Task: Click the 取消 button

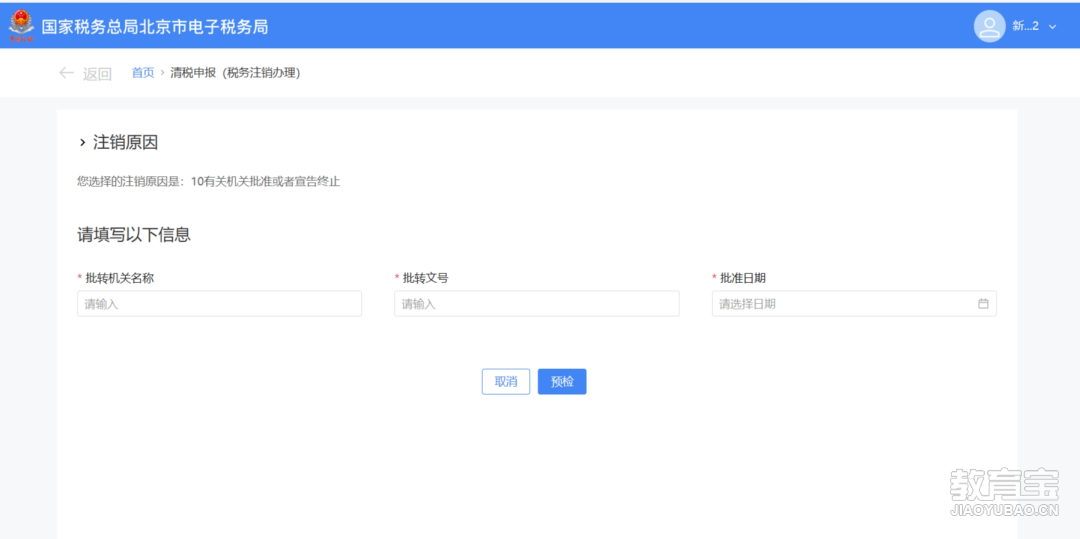Action: pyautogui.click(x=506, y=381)
